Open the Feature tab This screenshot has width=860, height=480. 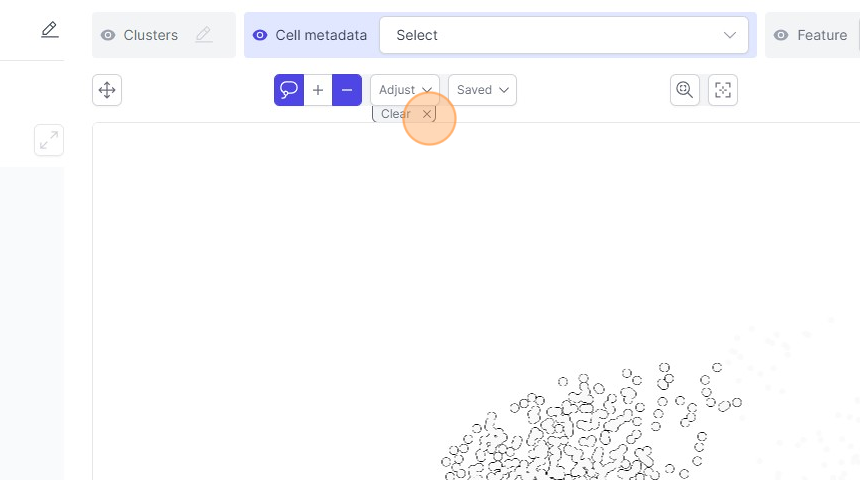coord(822,35)
